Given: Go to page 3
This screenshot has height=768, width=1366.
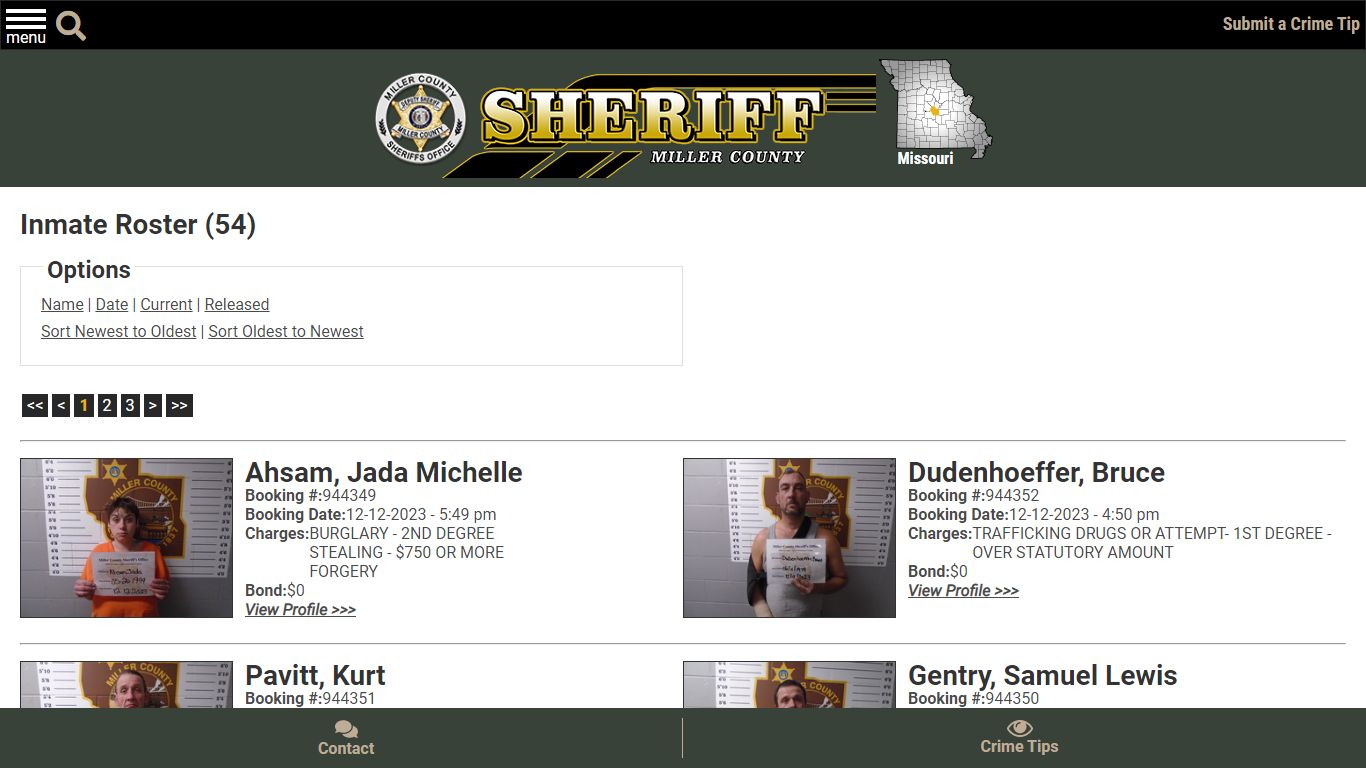Looking at the screenshot, I should (x=130, y=405).
